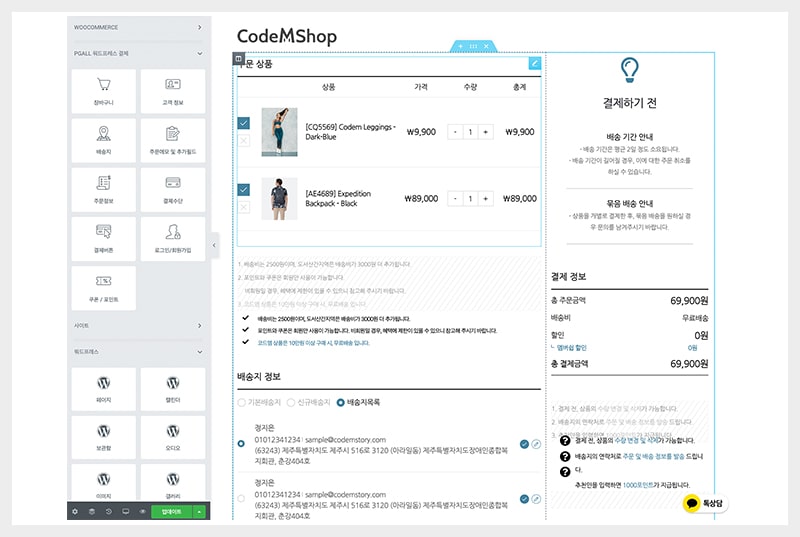The width and height of the screenshot is (800, 537).
Task: Choose the 결제수단 payment method widget
Action: [x=172, y=189]
